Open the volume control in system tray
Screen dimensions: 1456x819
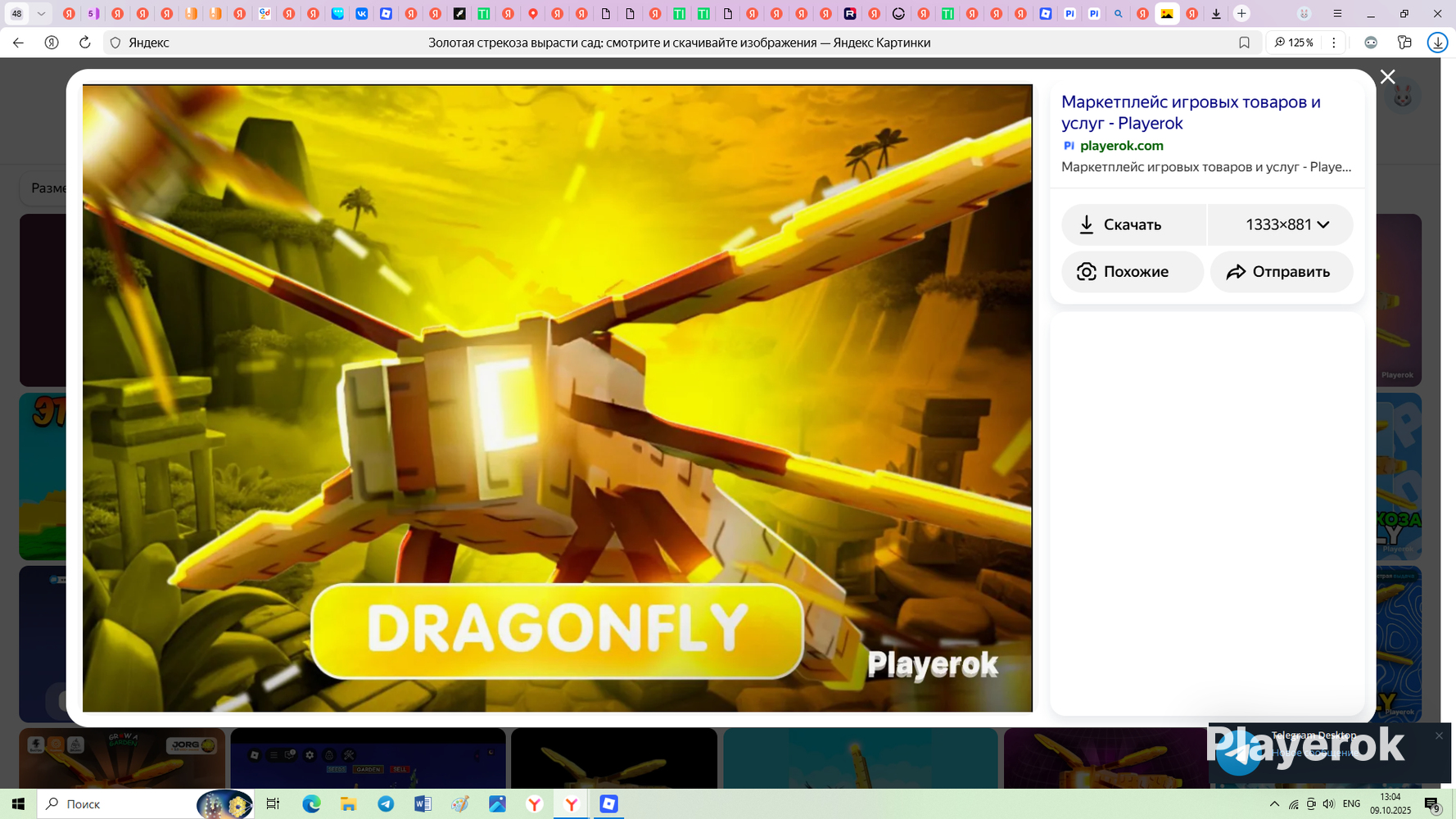tap(1328, 804)
